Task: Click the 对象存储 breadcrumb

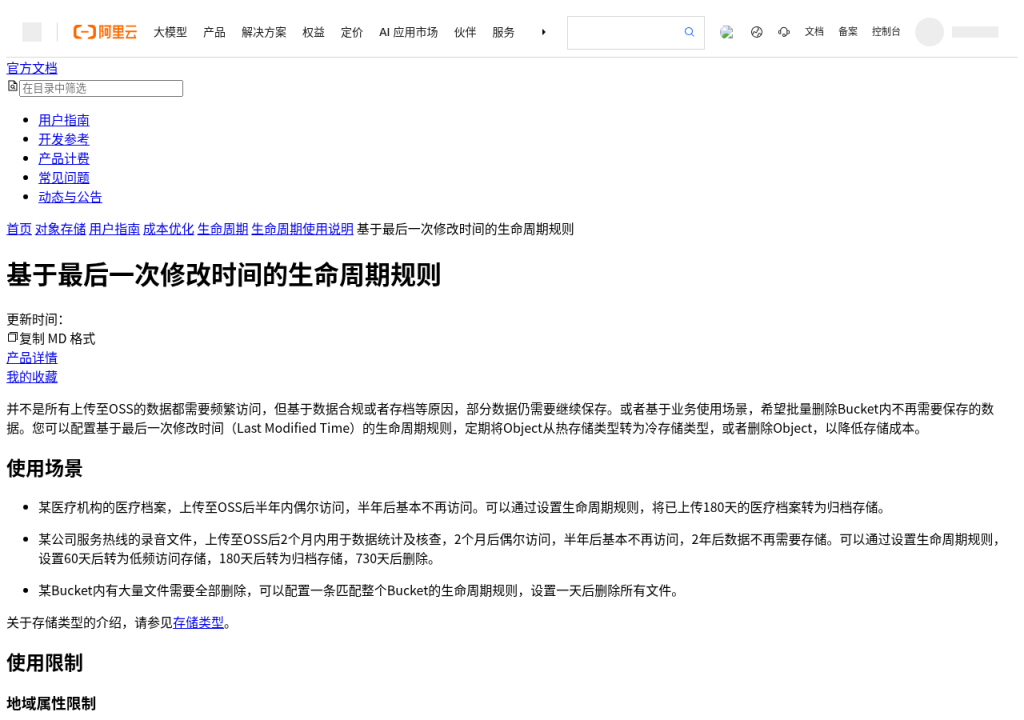Action: (61, 229)
